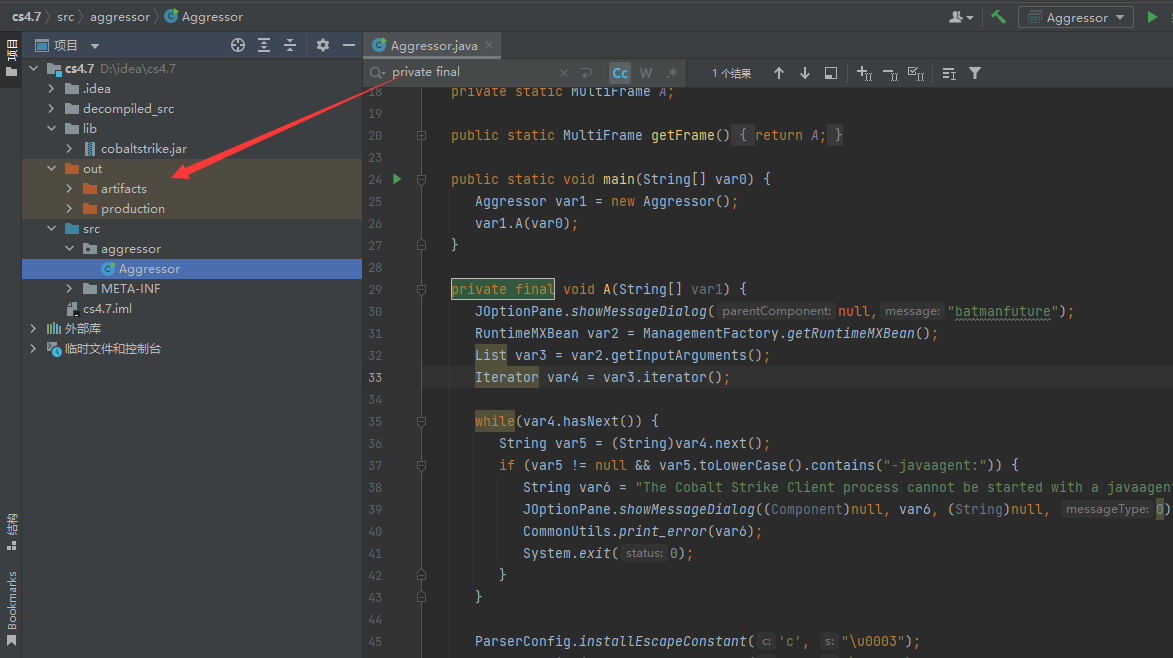Image resolution: width=1173 pixels, height=658 pixels.
Task: Add selection for next occurrence
Action: click(x=864, y=73)
